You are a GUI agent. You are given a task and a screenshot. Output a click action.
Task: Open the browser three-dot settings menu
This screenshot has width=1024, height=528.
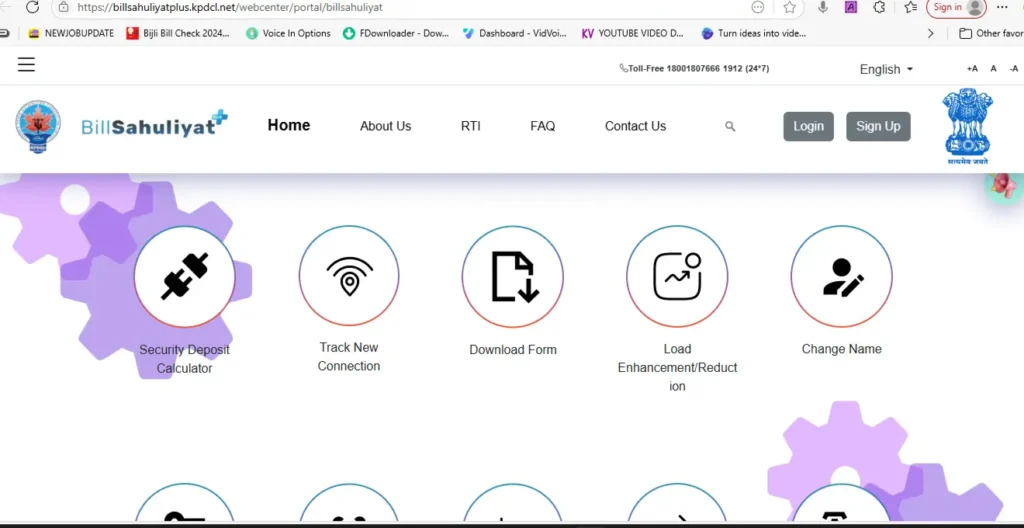click(x=1002, y=7)
